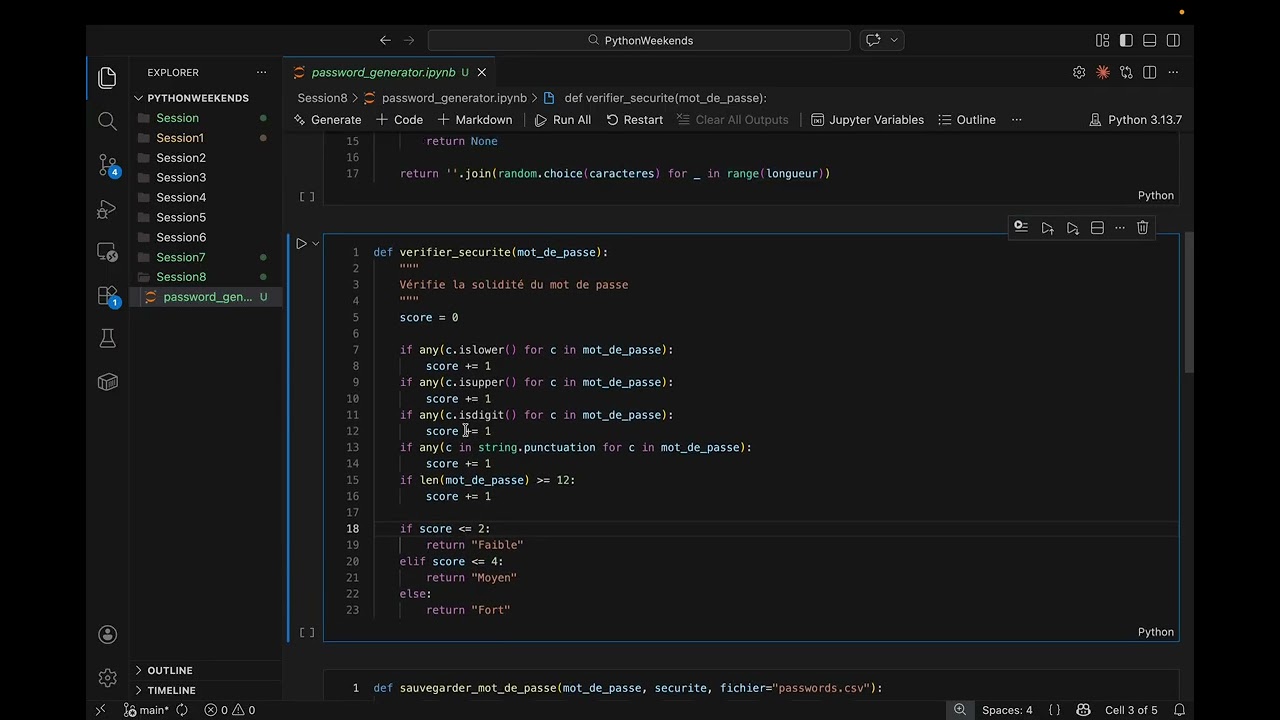Open the cube-shaped view in activity bar
This screenshot has width=1280, height=720.
coord(107,382)
